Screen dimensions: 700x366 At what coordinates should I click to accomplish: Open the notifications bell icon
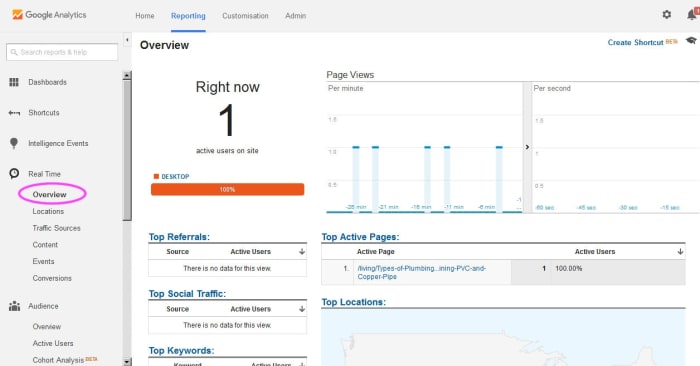(692, 15)
